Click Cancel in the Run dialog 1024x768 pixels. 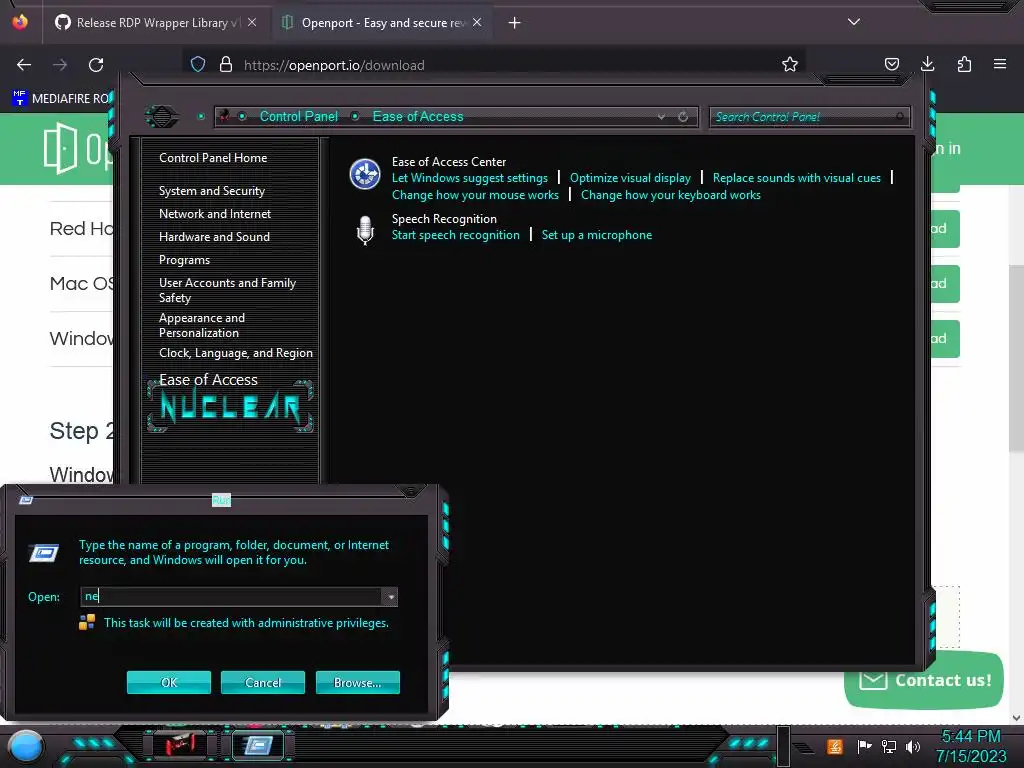point(263,682)
